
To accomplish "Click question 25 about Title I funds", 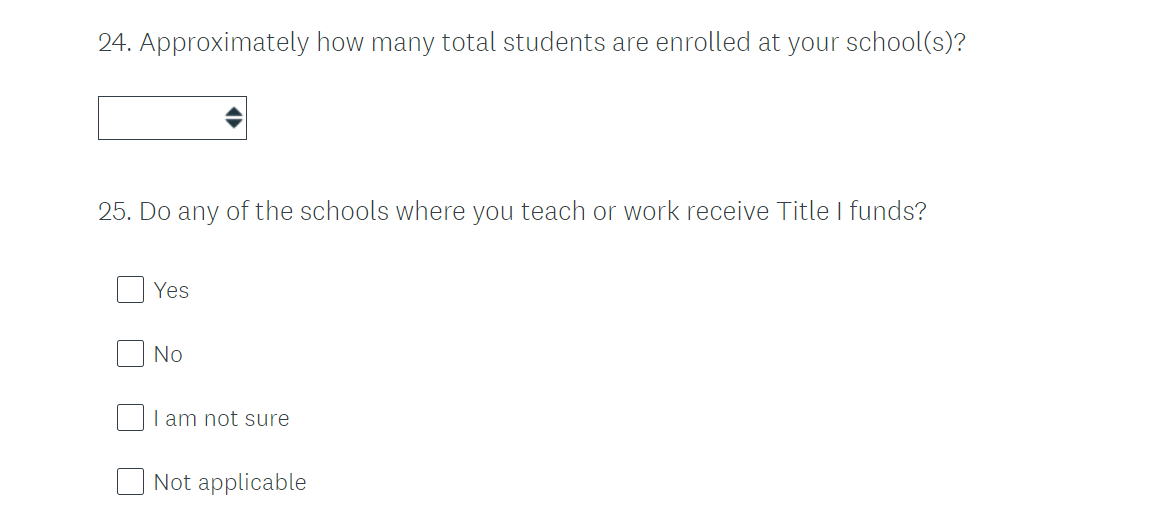I will 512,212.
